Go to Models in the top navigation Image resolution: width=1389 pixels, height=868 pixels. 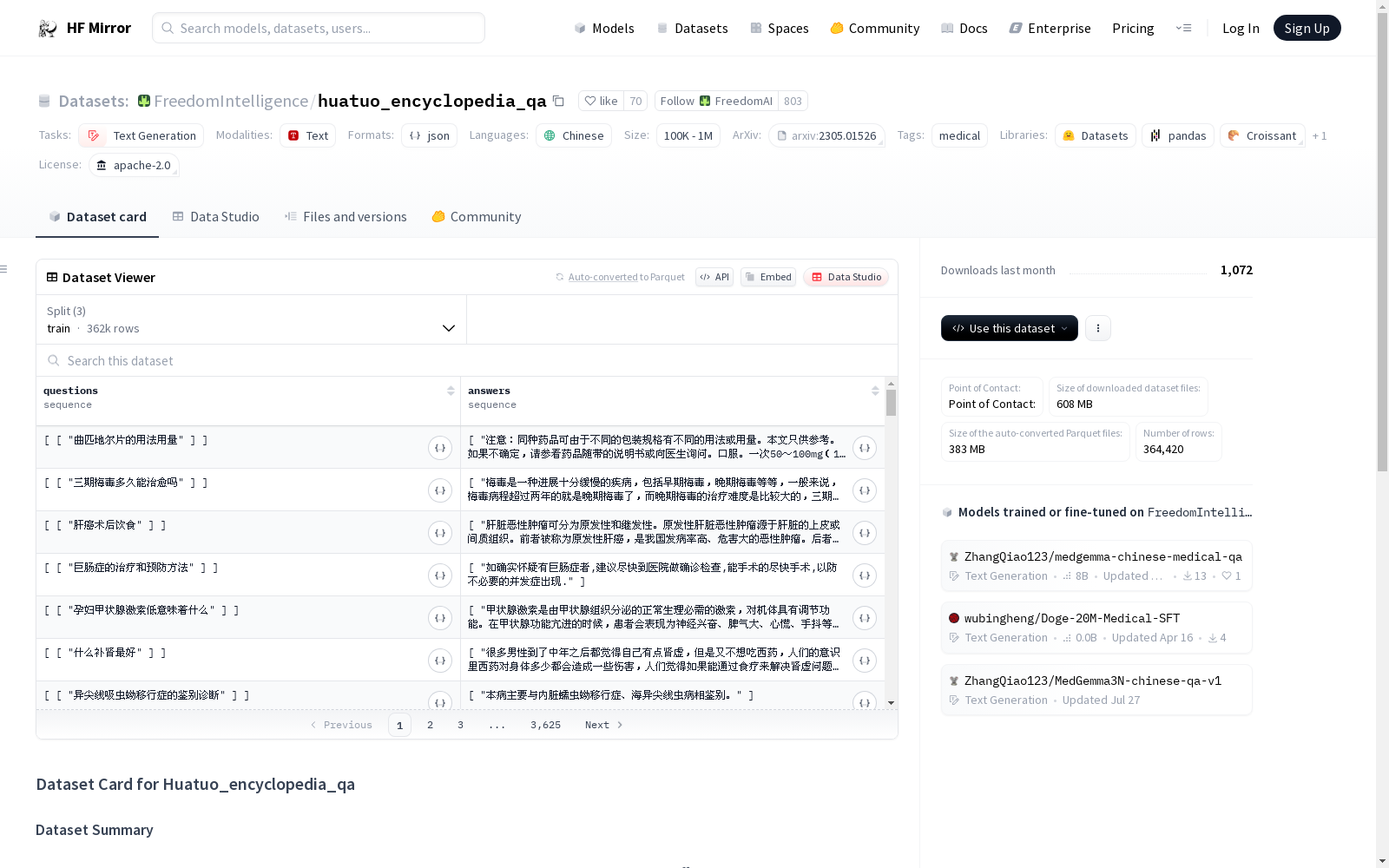[x=604, y=28]
